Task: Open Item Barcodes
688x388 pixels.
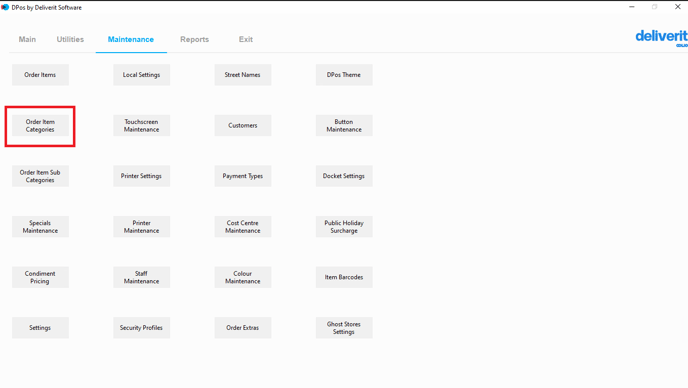Action: [344, 277]
